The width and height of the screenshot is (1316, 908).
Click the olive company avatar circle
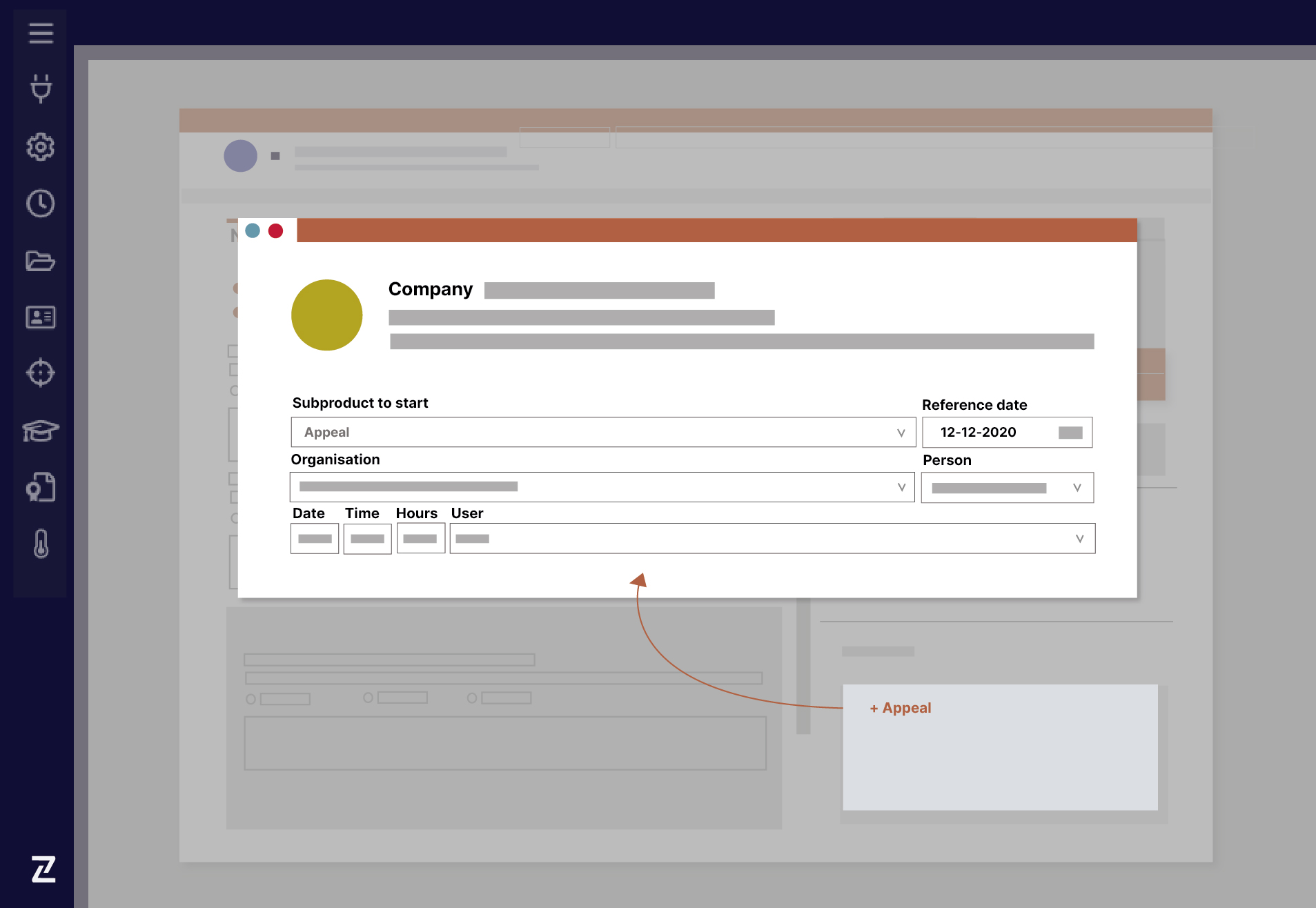point(327,315)
